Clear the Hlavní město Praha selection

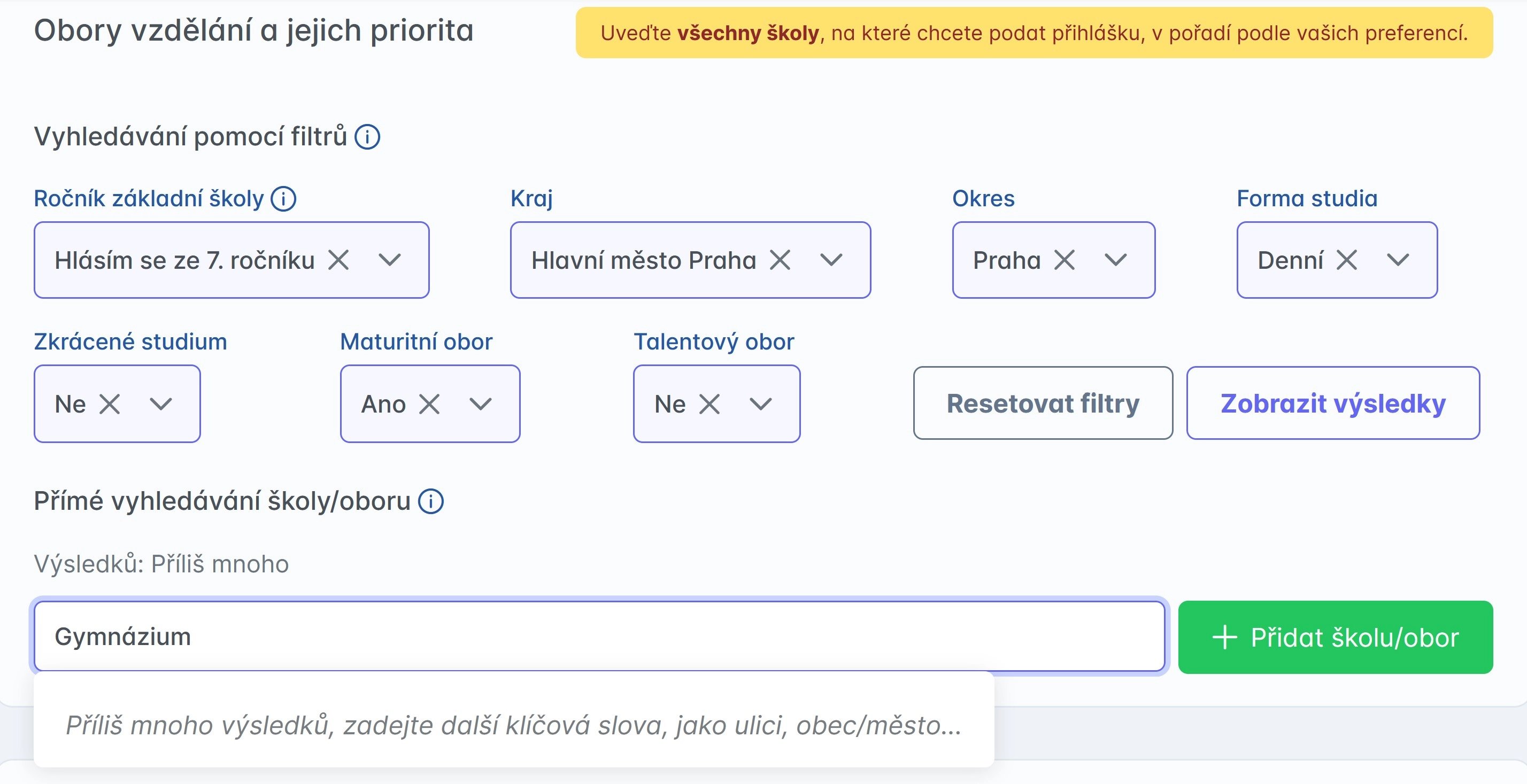780,260
